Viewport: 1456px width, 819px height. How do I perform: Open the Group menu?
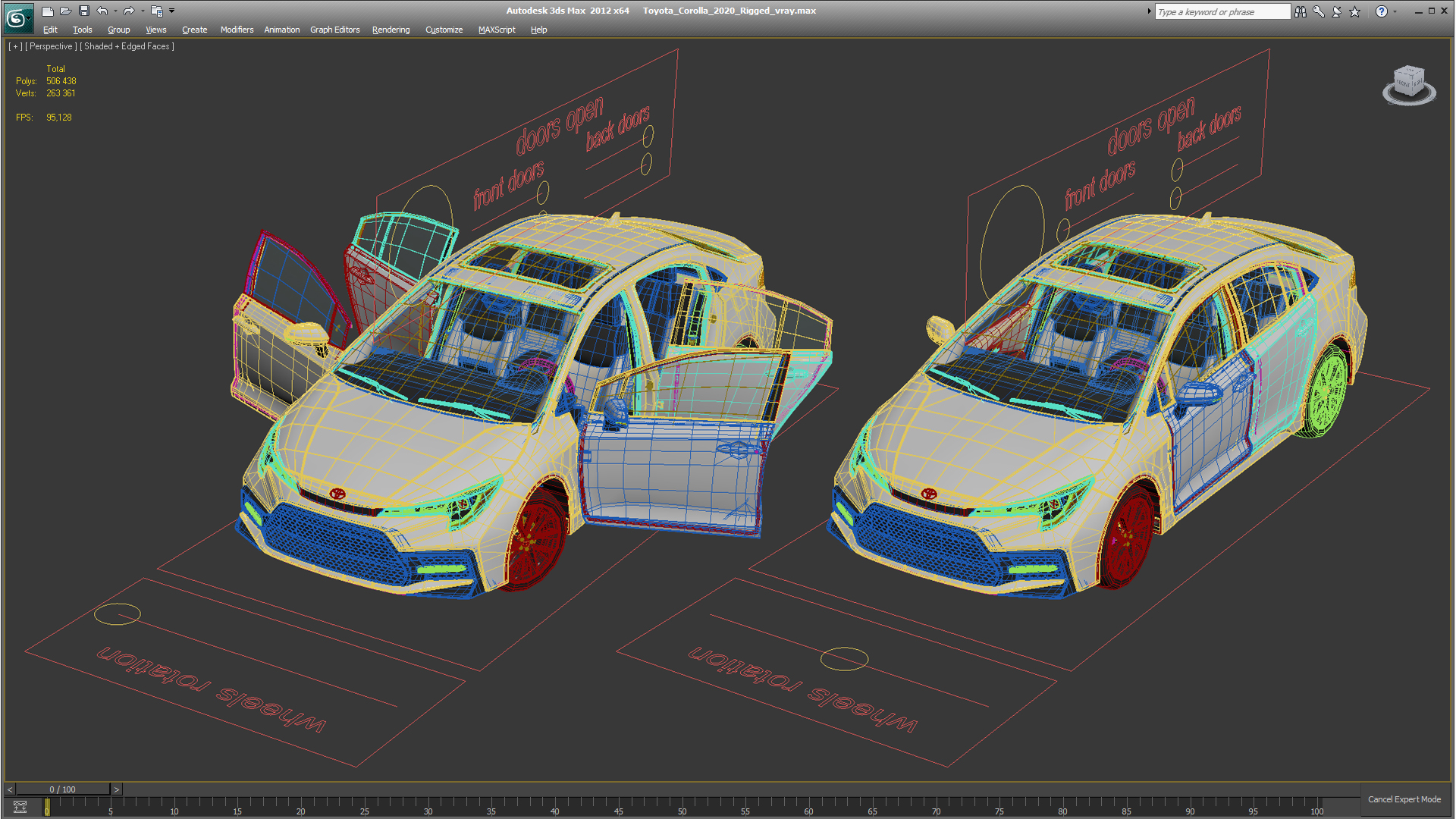tap(118, 30)
